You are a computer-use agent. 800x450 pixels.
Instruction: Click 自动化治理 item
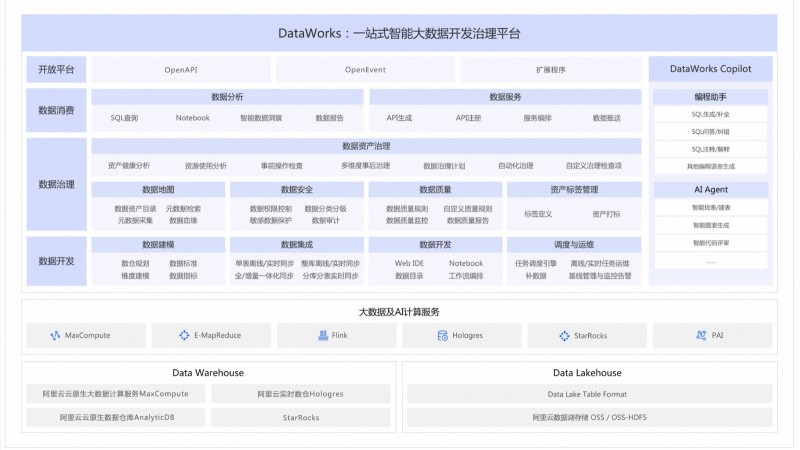point(516,166)
